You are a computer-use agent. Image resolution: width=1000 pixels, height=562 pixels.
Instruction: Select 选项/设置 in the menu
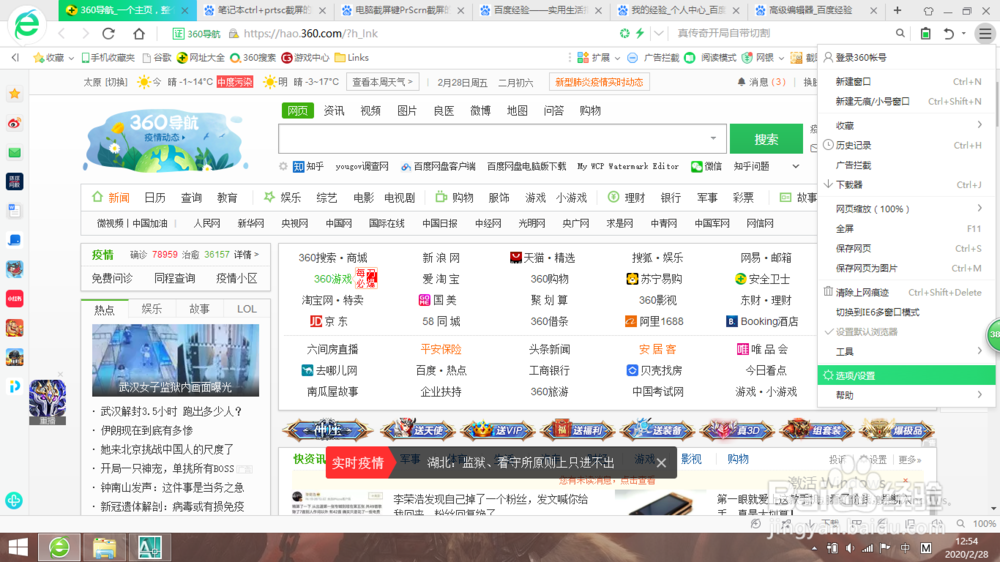(906, 375)
